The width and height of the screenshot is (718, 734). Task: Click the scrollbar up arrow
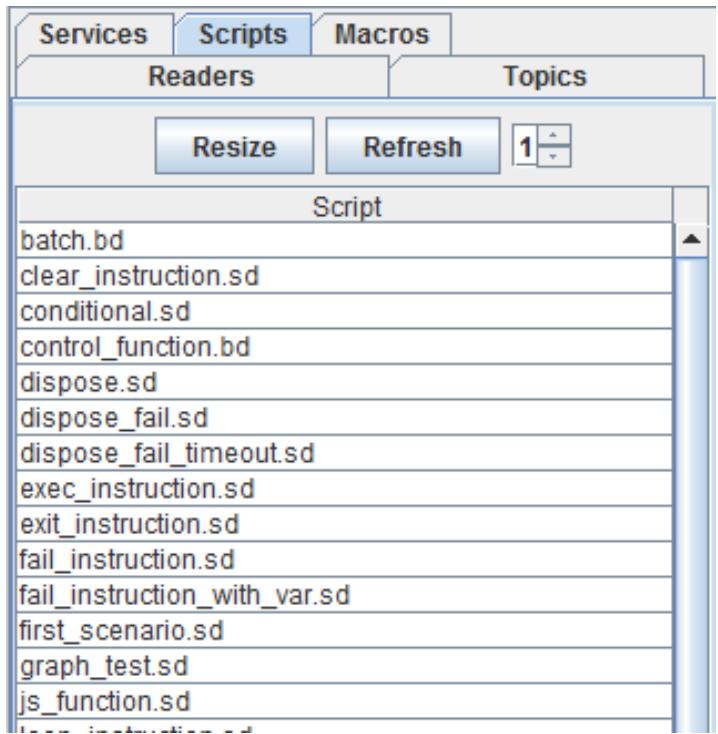point(691,241)
